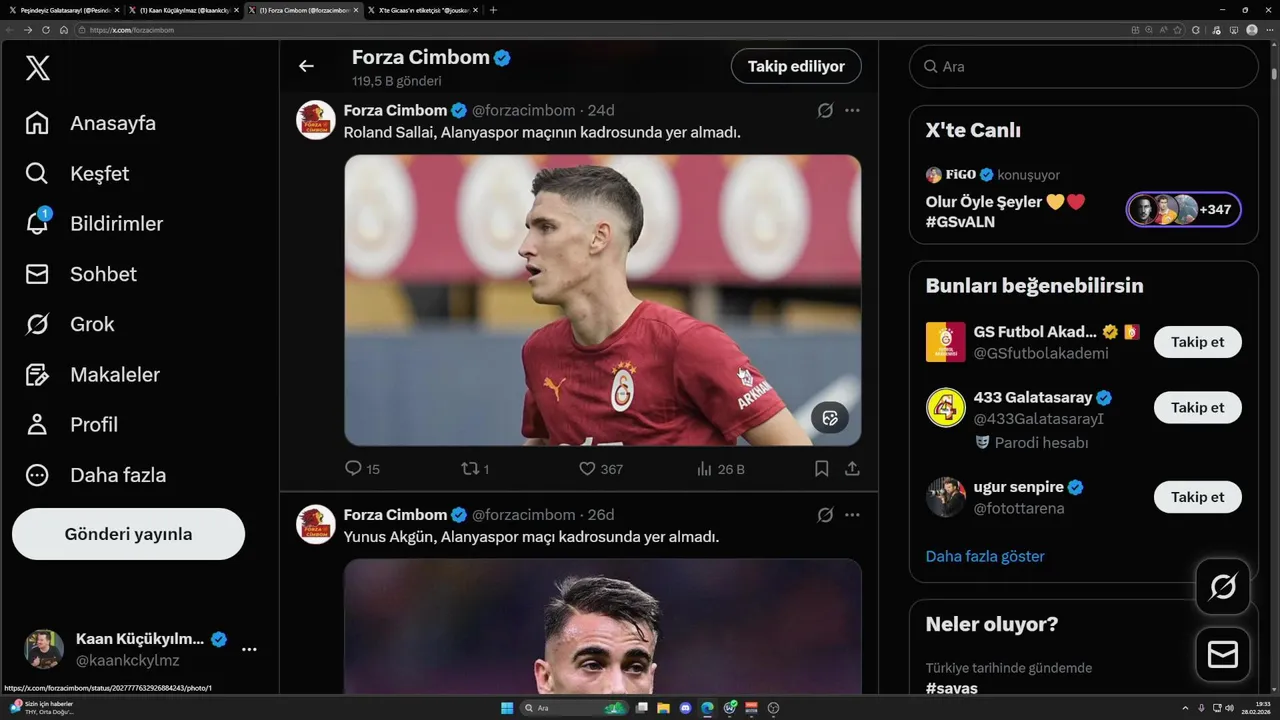Open the Daha fazla göster link
The width and height of the screenshot is (1280, 720).
tap(985, 556)
